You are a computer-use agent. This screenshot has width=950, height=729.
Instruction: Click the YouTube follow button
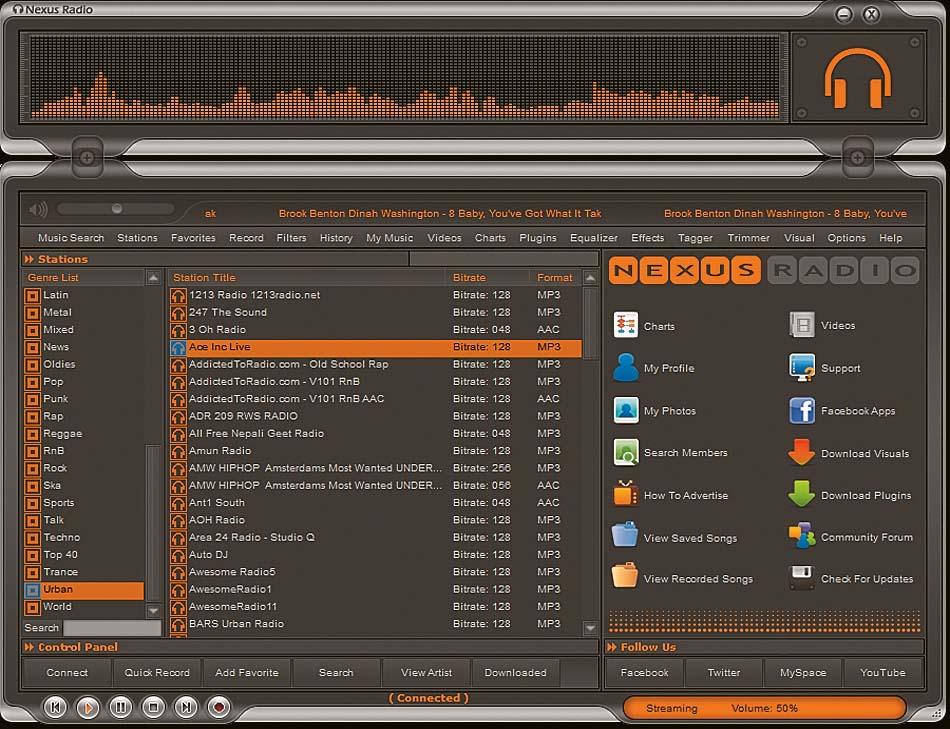[883, 673]
